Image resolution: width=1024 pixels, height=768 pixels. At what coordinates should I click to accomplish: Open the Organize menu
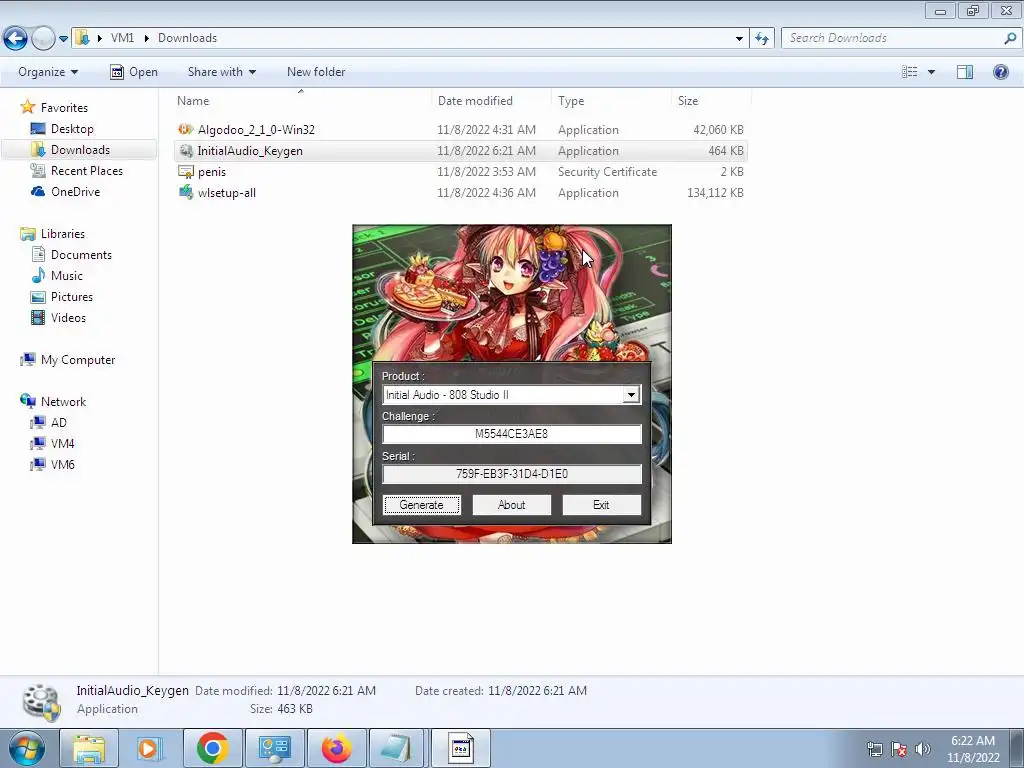point(48,72)
